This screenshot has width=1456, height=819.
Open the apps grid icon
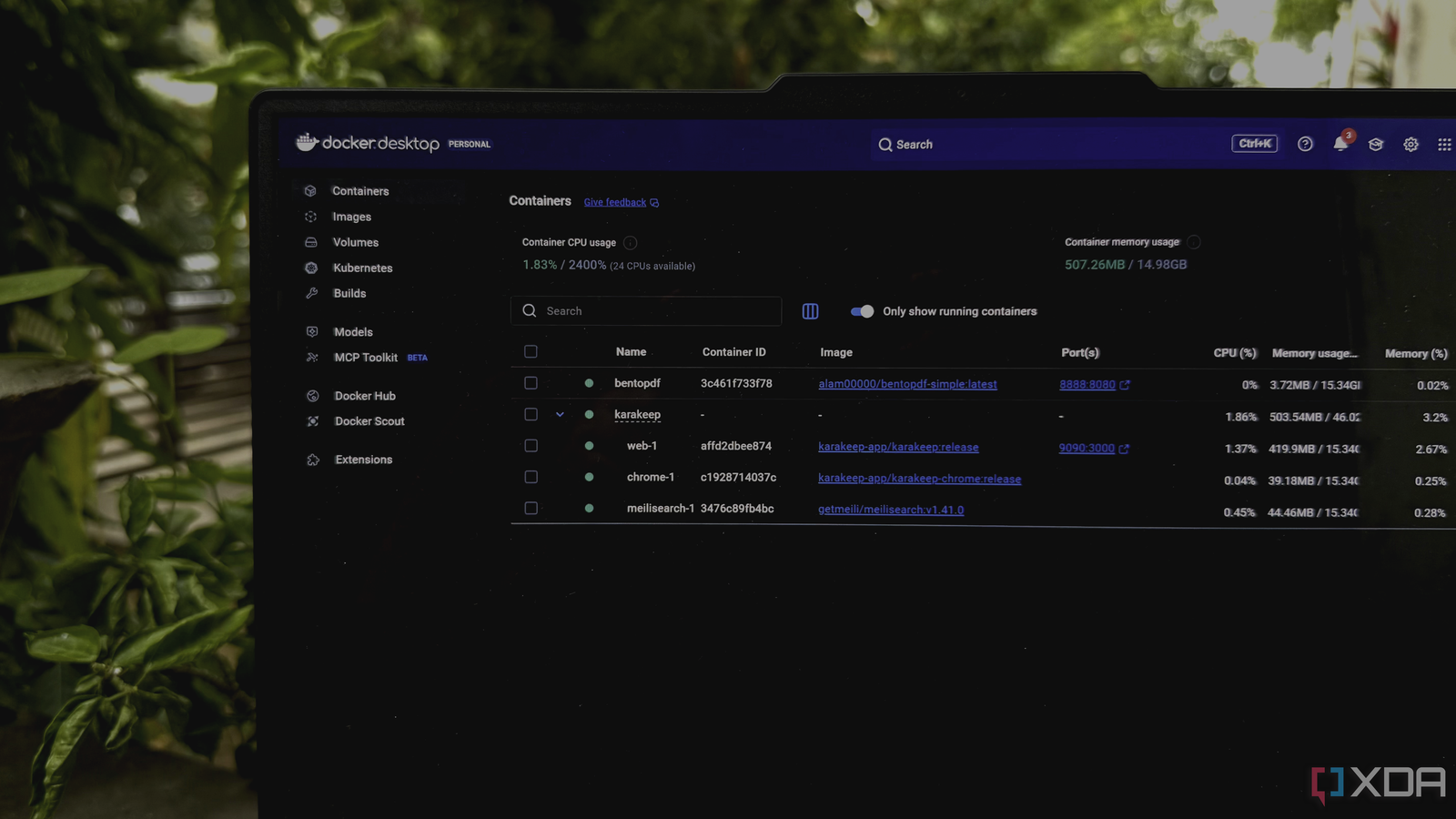(1444, 145)
